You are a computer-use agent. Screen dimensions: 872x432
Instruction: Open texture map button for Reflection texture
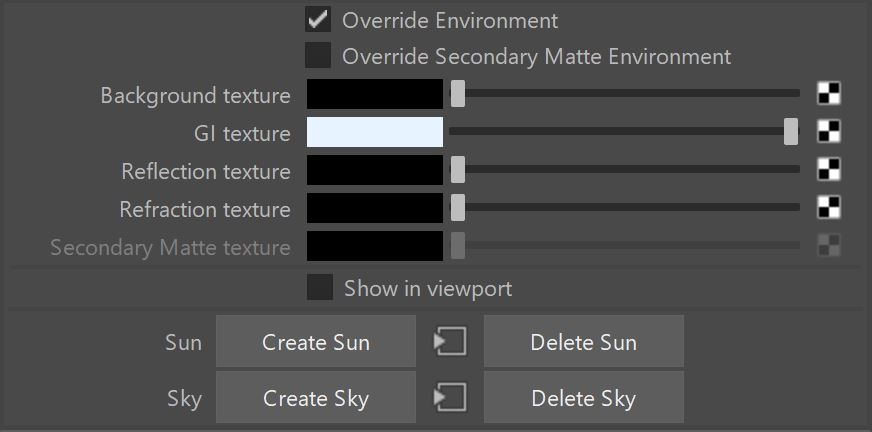point(829,170)
